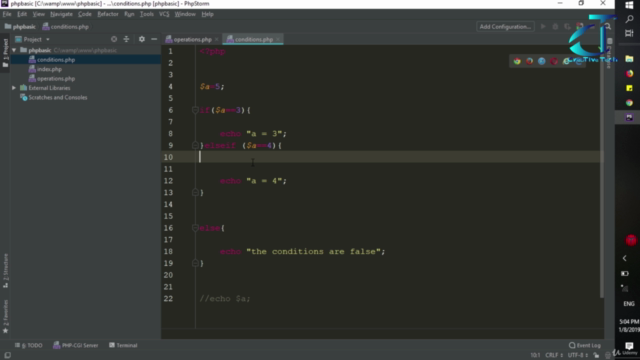Open the PHP-CGI Server tool window

tap(76, 345)
